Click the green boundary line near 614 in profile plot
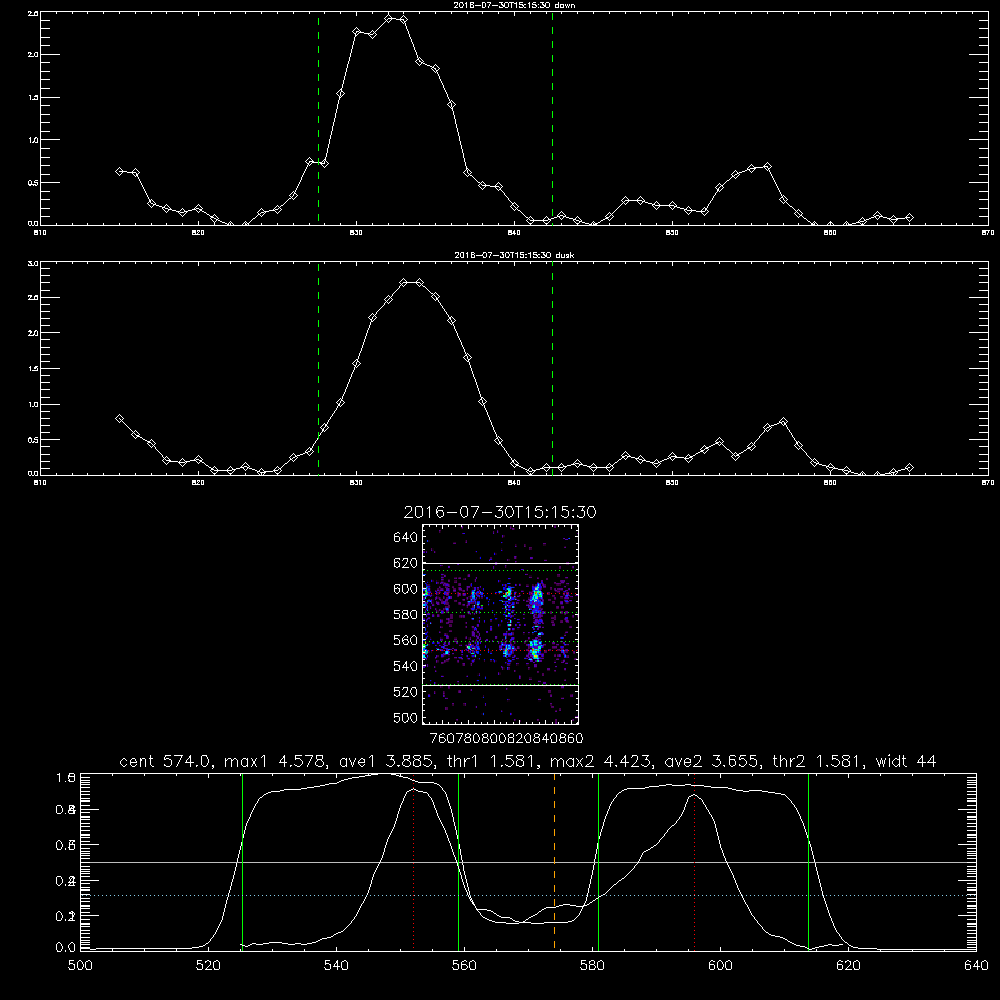This screenshot has height=1000, width=1000. [x=808, y=861]
